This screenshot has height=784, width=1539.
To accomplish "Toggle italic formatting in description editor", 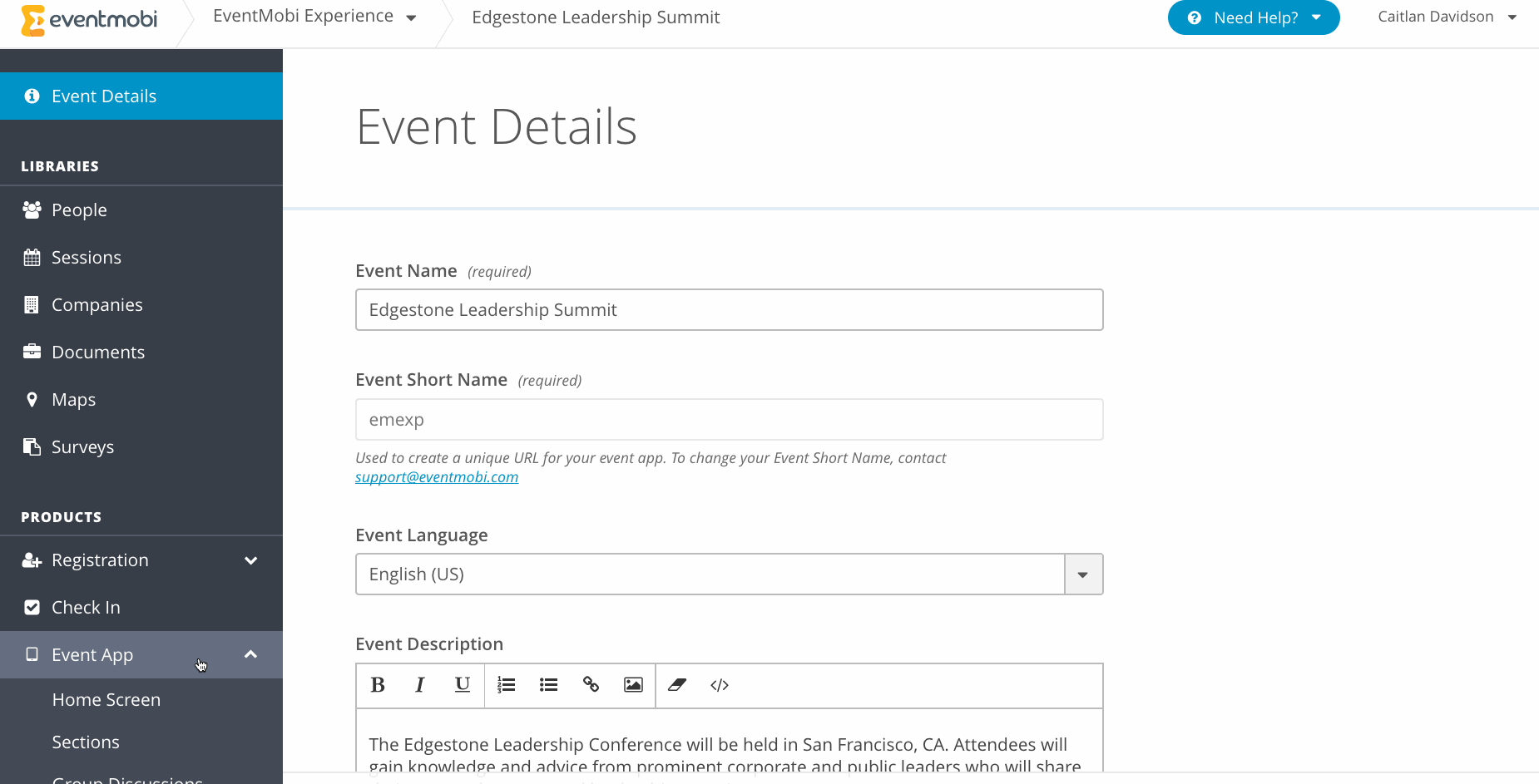I will [420, 685].
